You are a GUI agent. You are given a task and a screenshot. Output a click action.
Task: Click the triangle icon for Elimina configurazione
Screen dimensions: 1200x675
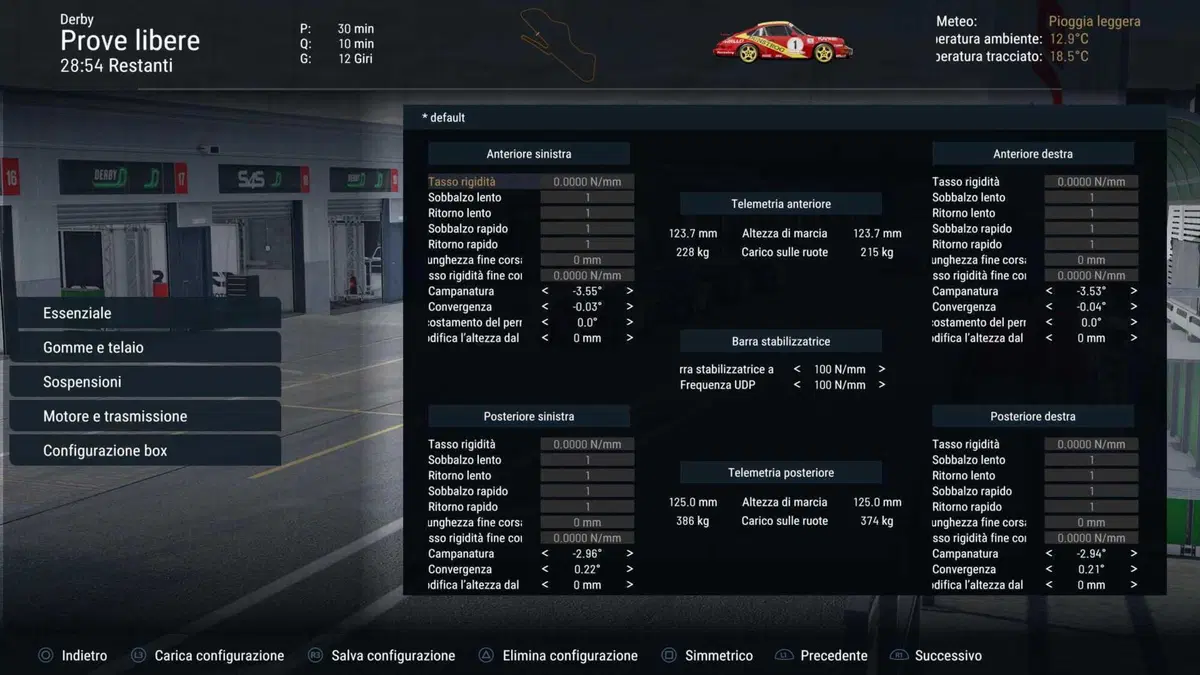[486, 656]
